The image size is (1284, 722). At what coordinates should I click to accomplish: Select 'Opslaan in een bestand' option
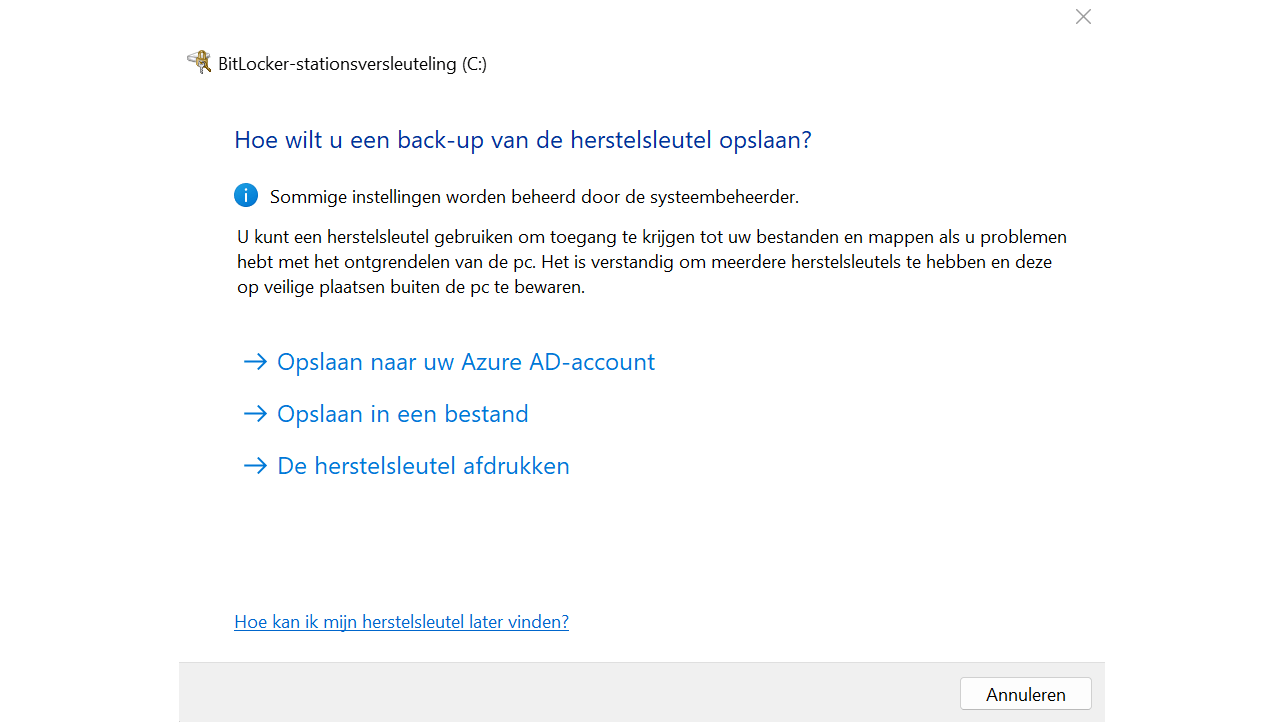click(403, 414)
